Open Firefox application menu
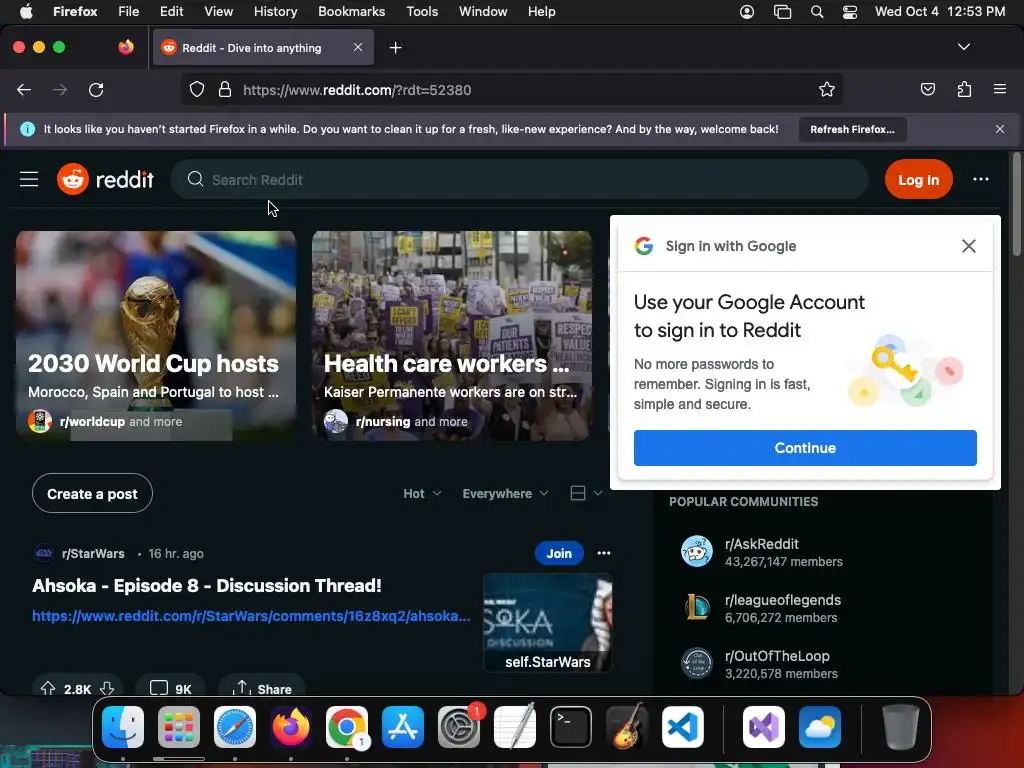Image resolution: width=1024 pixels, height=768 pixels. click(999, 89)
